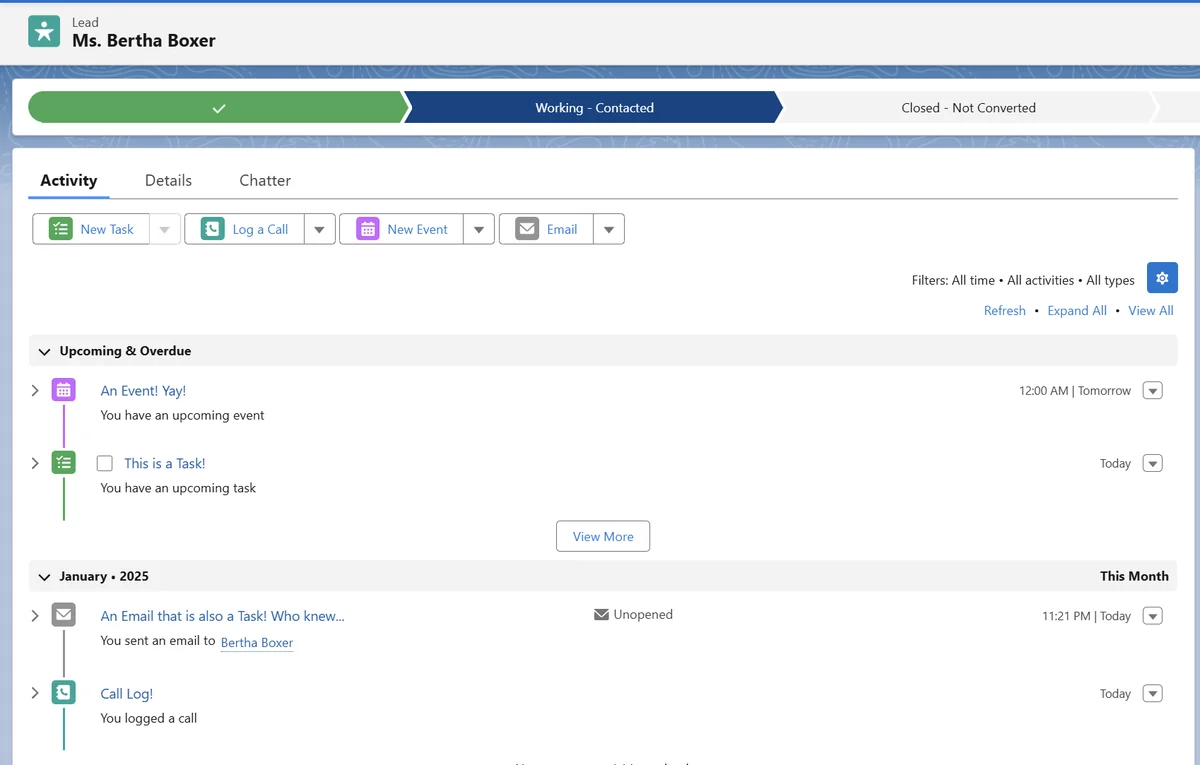Collapse the January 2025 section
Screen dimensions: 1200x765
tap(44, 577)
